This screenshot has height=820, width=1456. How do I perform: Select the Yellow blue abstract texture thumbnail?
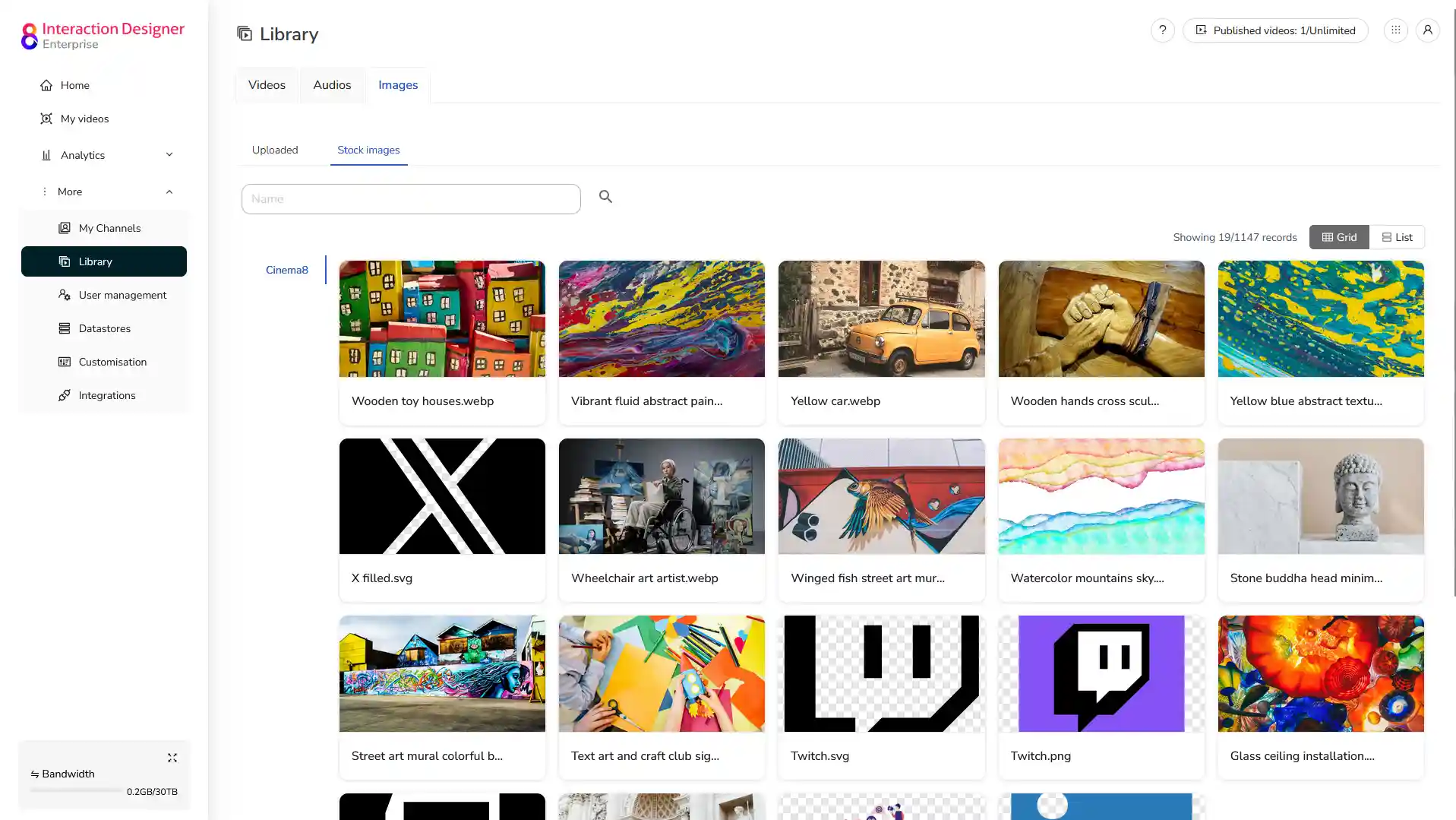[x=1321, y=319]
